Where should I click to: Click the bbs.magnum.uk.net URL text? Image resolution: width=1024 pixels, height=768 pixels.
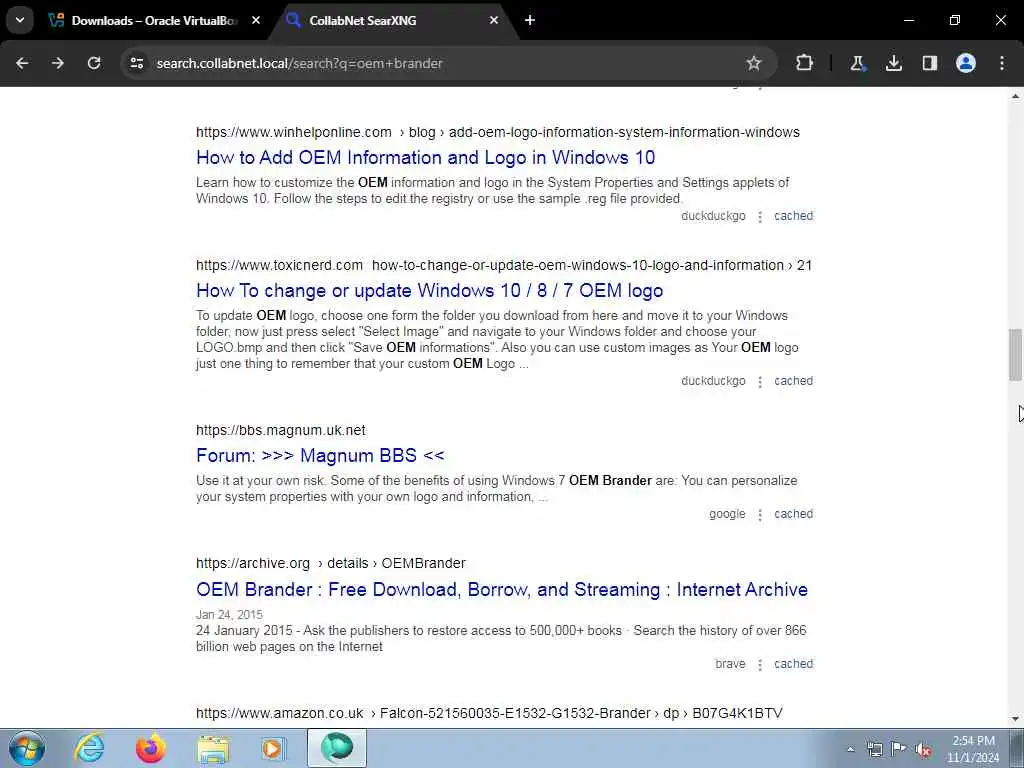(x=280, y=430)
